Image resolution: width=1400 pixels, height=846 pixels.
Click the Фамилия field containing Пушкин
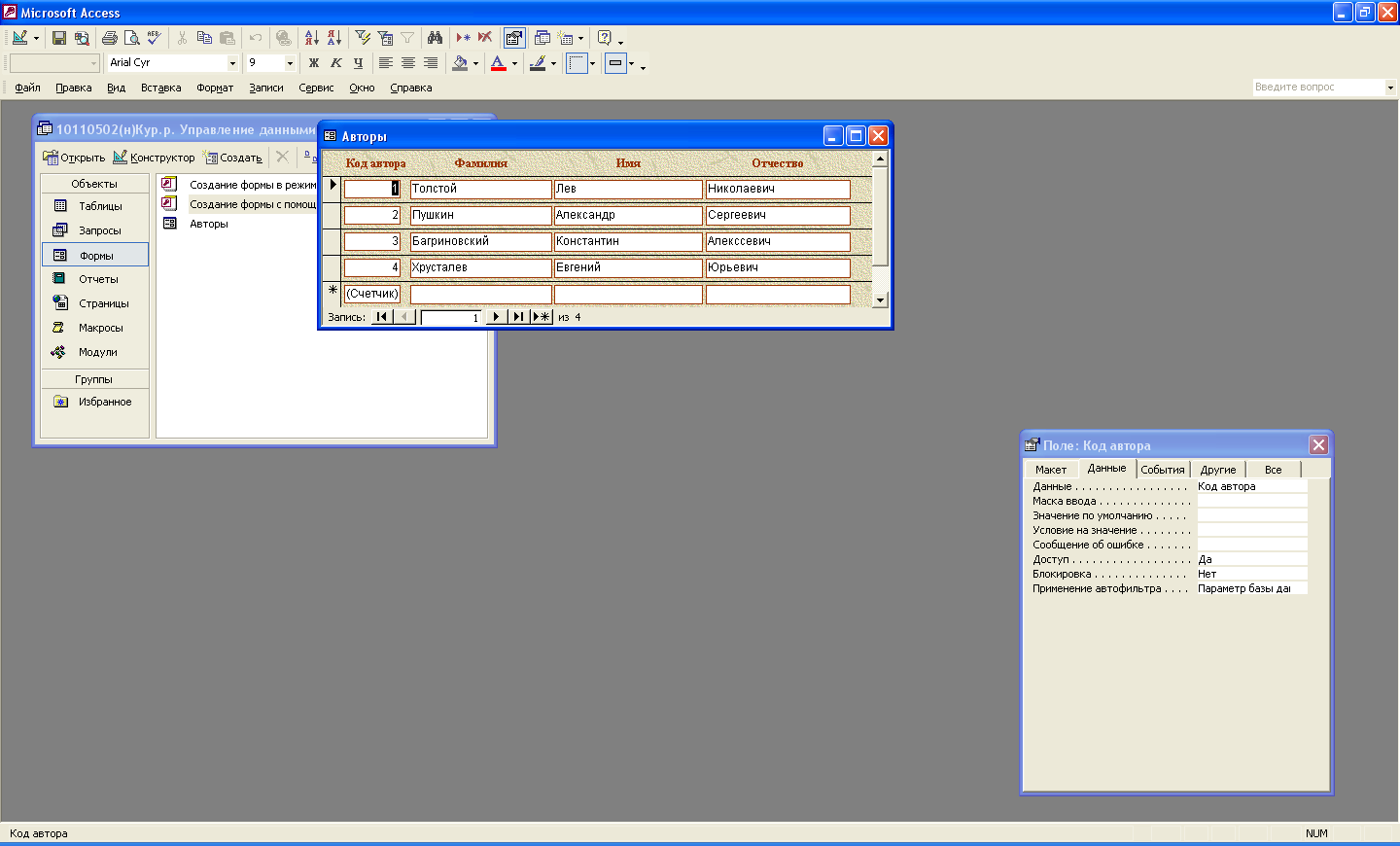click(480, 215)
